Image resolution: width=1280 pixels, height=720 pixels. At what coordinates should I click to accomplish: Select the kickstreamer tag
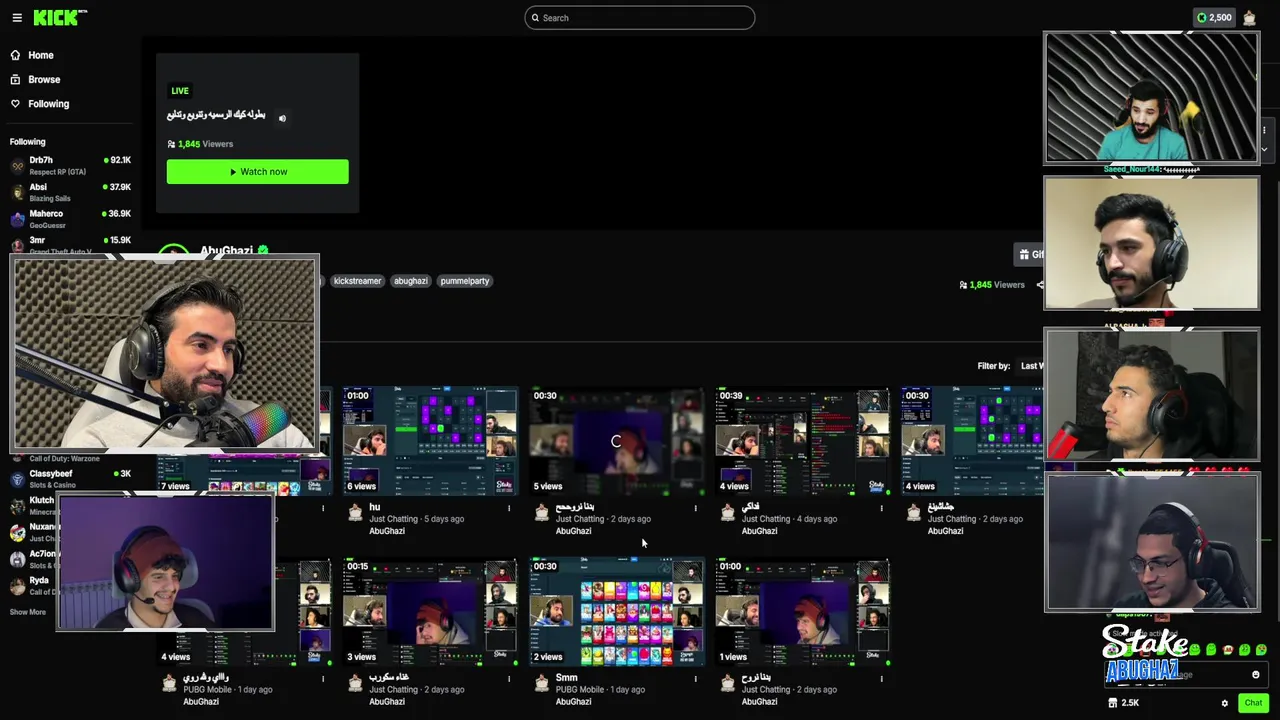(x=357, y=281)
